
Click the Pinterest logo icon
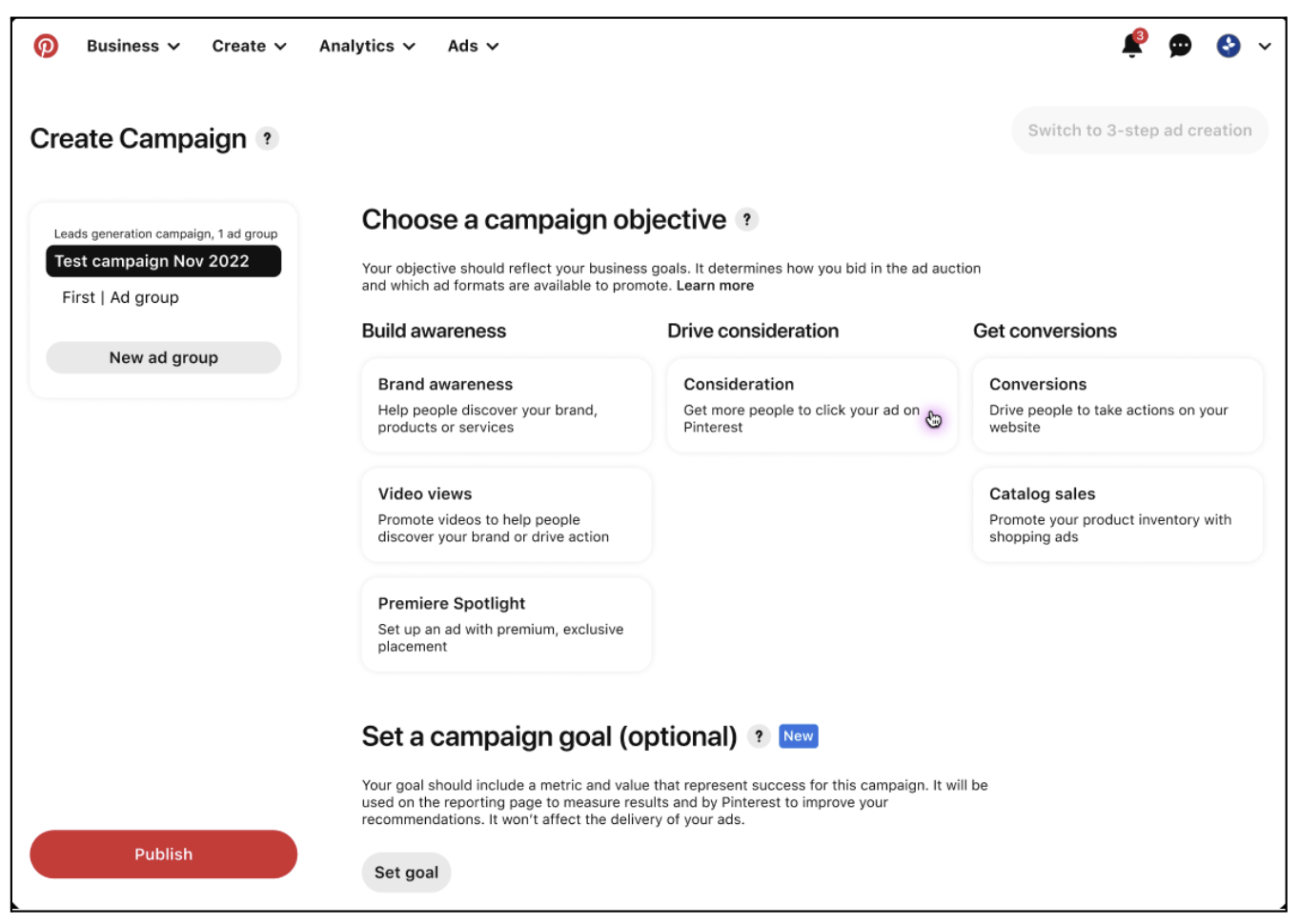pos(46,46)
